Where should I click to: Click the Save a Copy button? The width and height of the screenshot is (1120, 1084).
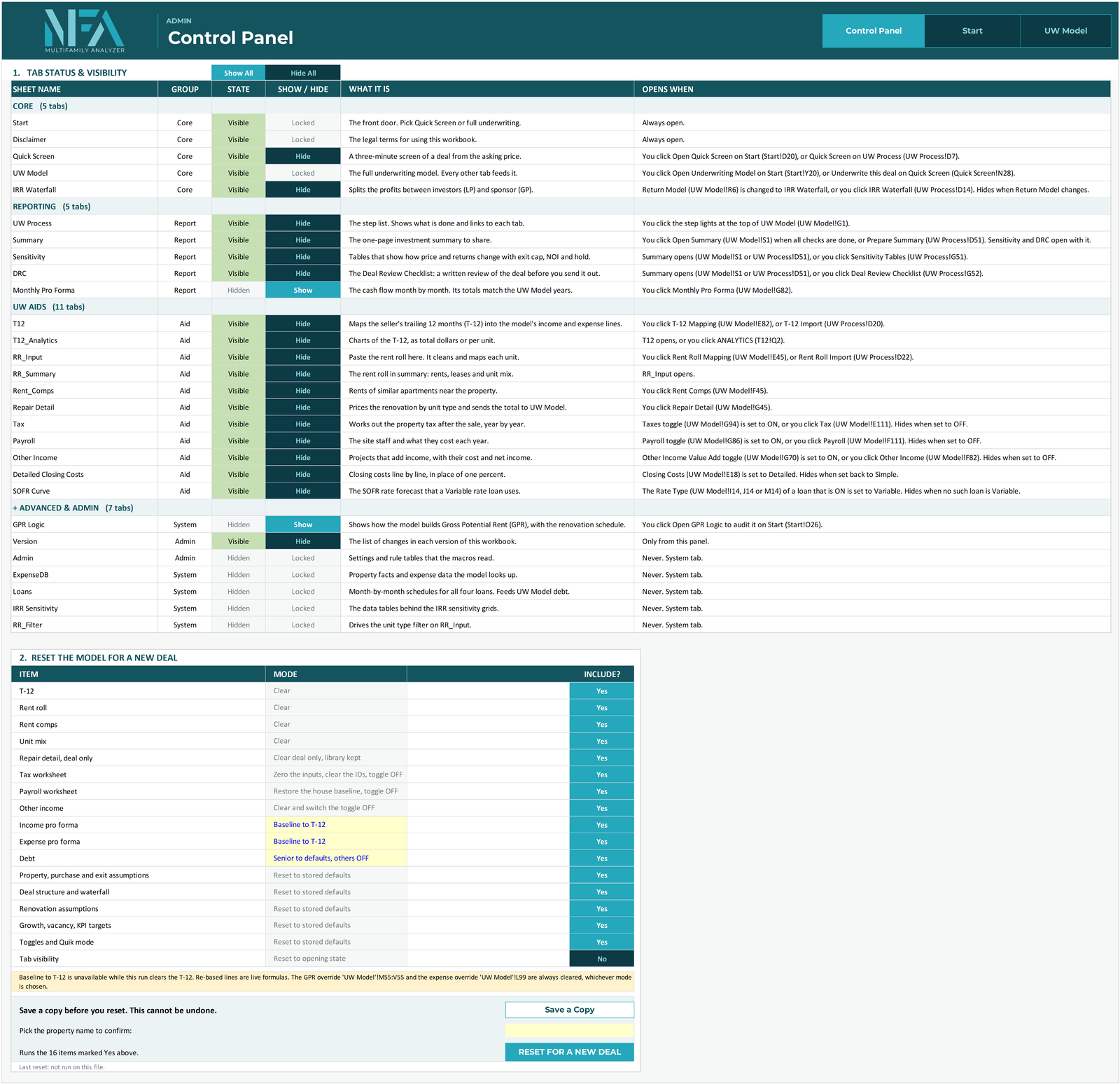point(569,1010)
